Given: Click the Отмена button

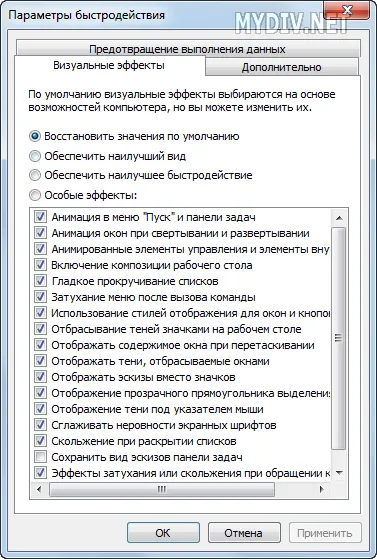Looking at the screenshot, I should (x=244, y=533).
